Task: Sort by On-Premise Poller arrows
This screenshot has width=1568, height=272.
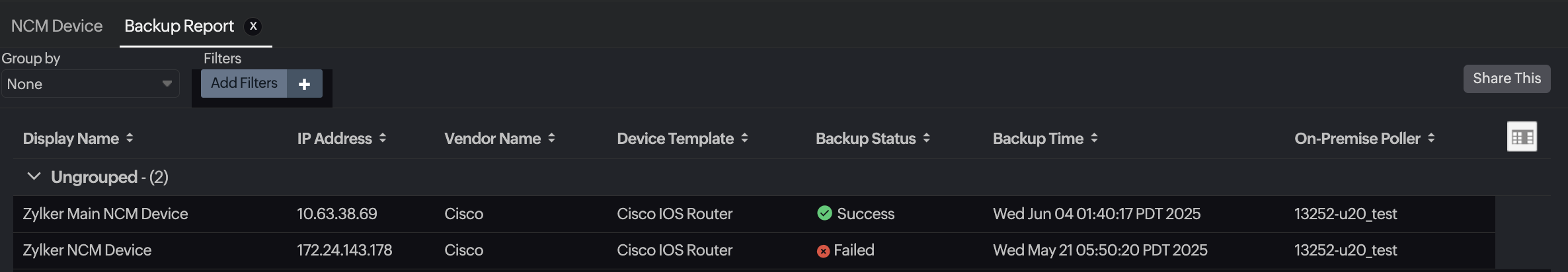Action: click(x=1431, y=138)
